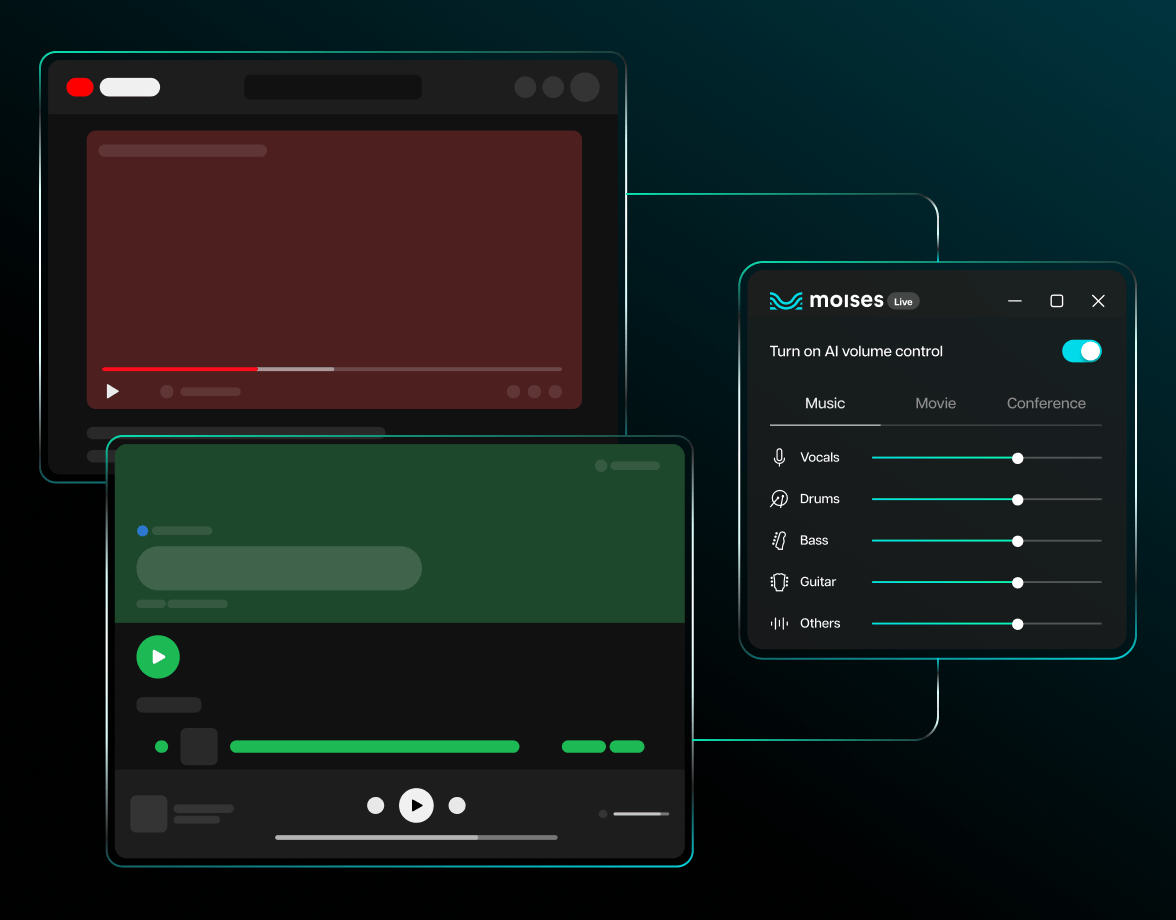This screenshot has height=920, width=1176.
Task: Open the large profile avatar in video window
Action: [584, 87]
